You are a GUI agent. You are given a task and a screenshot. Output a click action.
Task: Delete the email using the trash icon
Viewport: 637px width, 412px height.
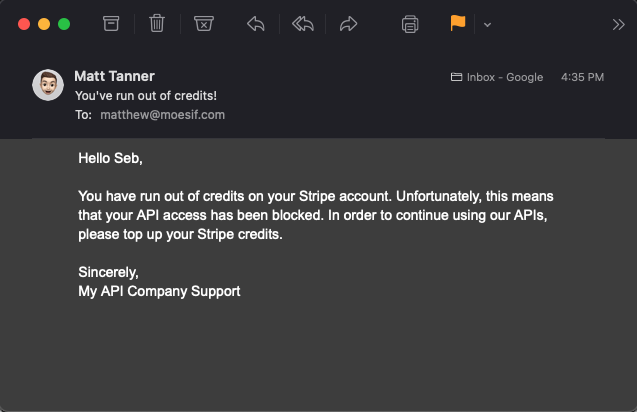coord(157,24)
